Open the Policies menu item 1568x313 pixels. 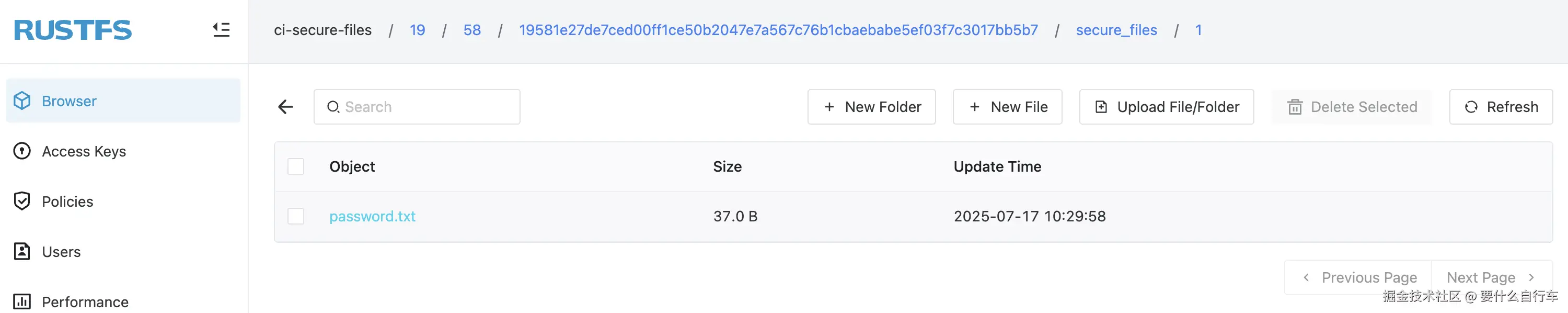(67, 202)
